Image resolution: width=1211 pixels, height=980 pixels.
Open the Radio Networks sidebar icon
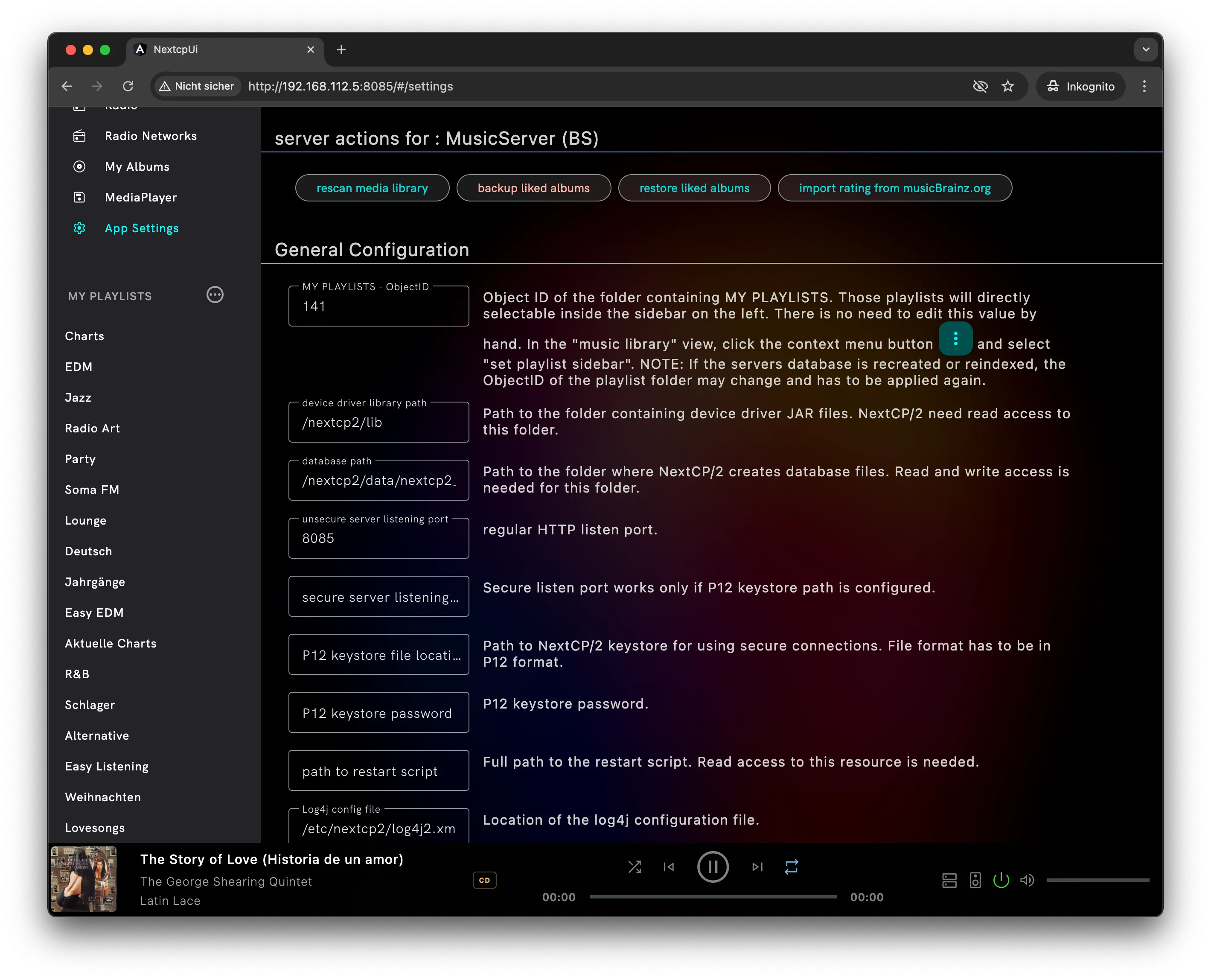click(x=79, y=136)
